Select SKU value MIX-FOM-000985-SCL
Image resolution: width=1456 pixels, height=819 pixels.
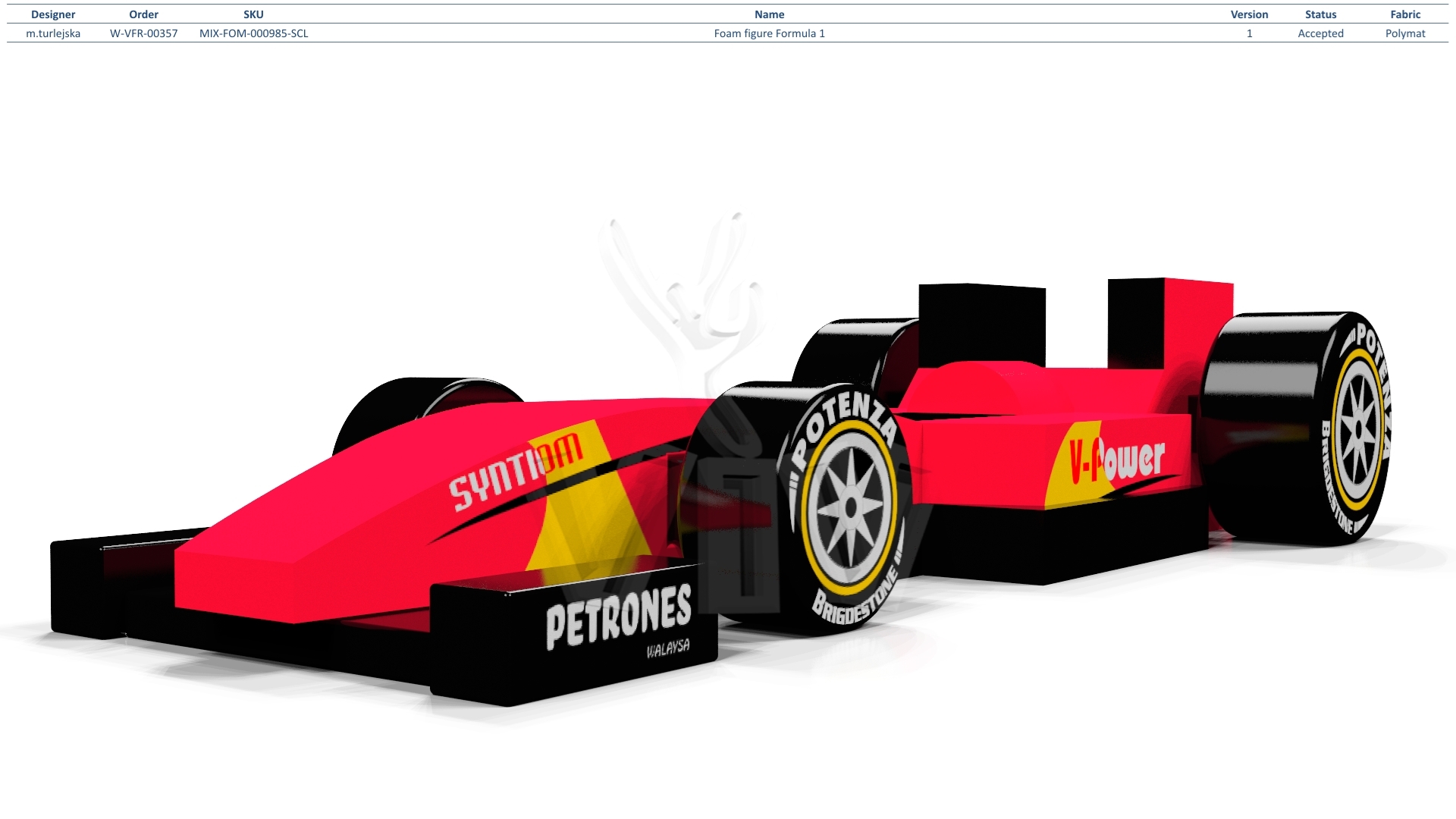253,33
